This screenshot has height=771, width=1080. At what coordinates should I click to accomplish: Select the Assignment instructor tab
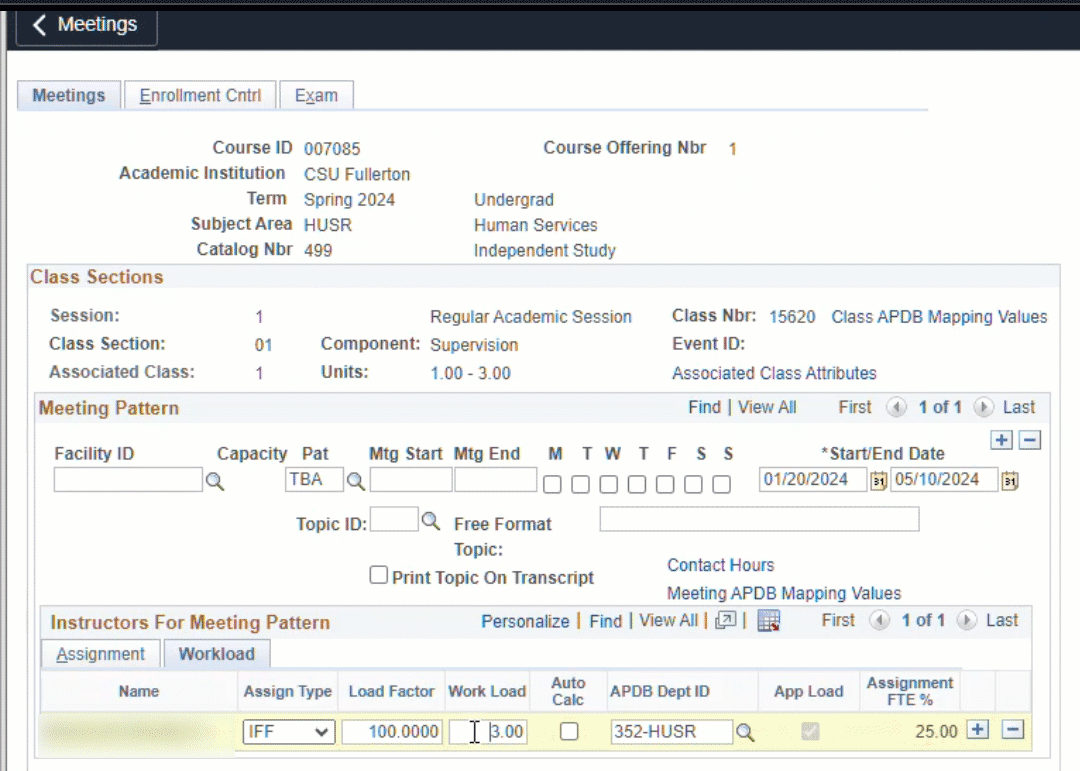click(x=100, y=654)
